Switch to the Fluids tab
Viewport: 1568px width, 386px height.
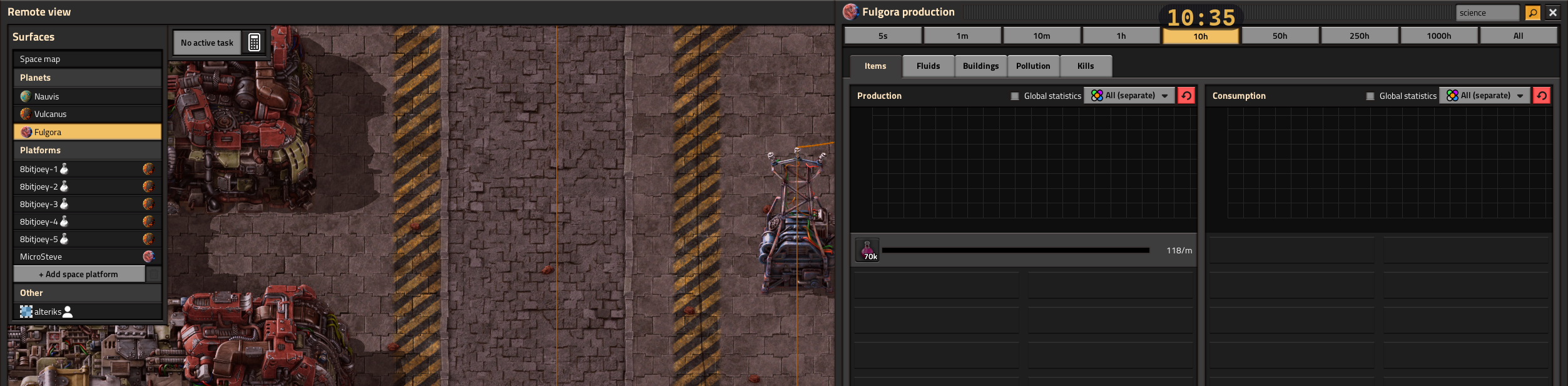(x=928, y=66)
